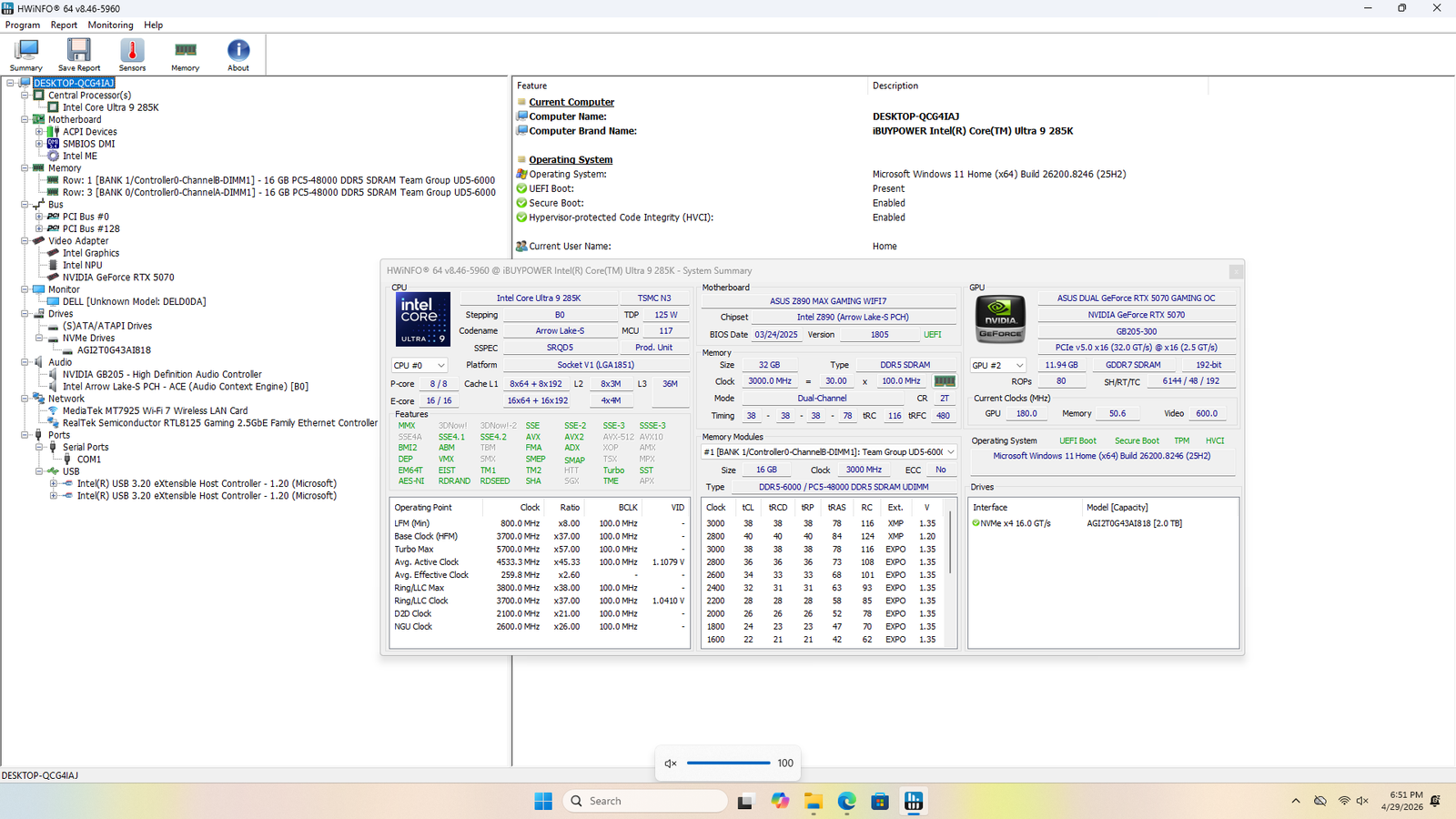This screenshot has width=1456, height=819.
Task: Click the Turbo Max operating point row
Action: pyautogui.click(x=539, y=549)
